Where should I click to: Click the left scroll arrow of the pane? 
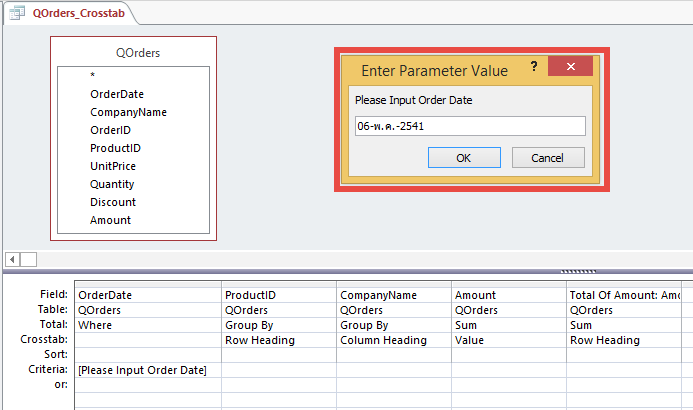[11, 259]
